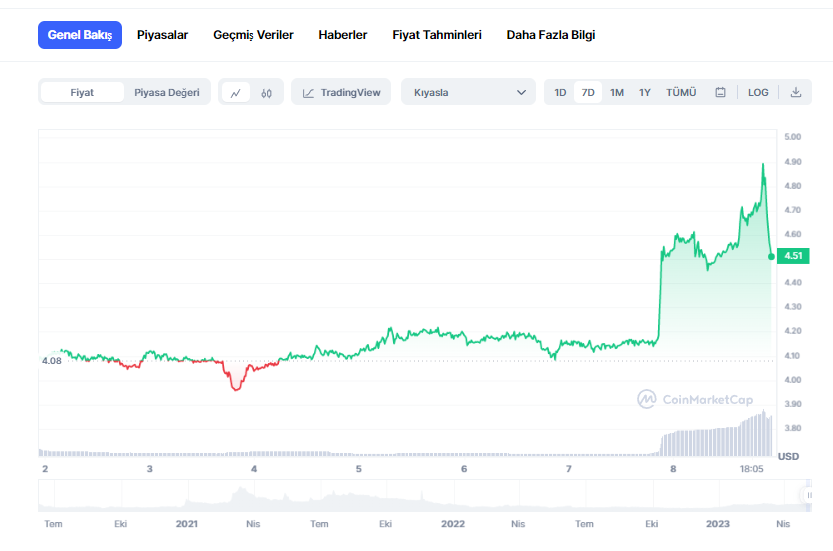Switch chart to Piyasa Değeri

167,93
